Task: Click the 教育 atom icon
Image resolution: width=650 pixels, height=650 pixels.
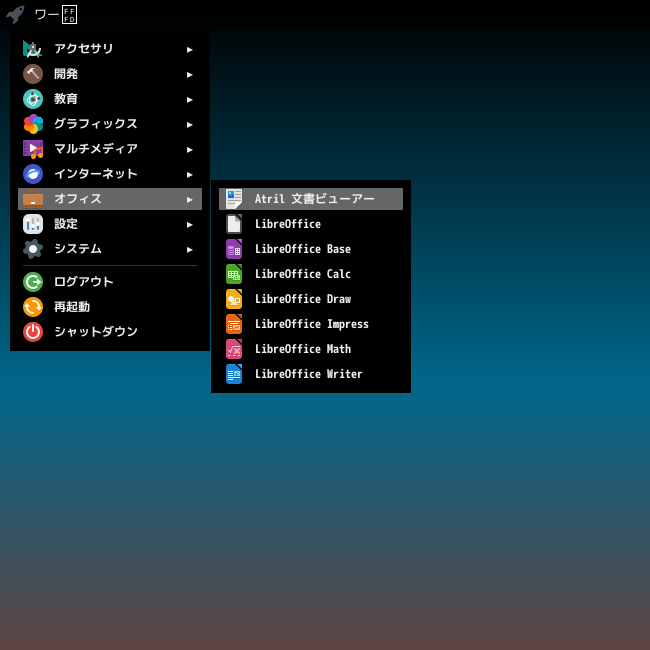Action: [x=33, y=99]
